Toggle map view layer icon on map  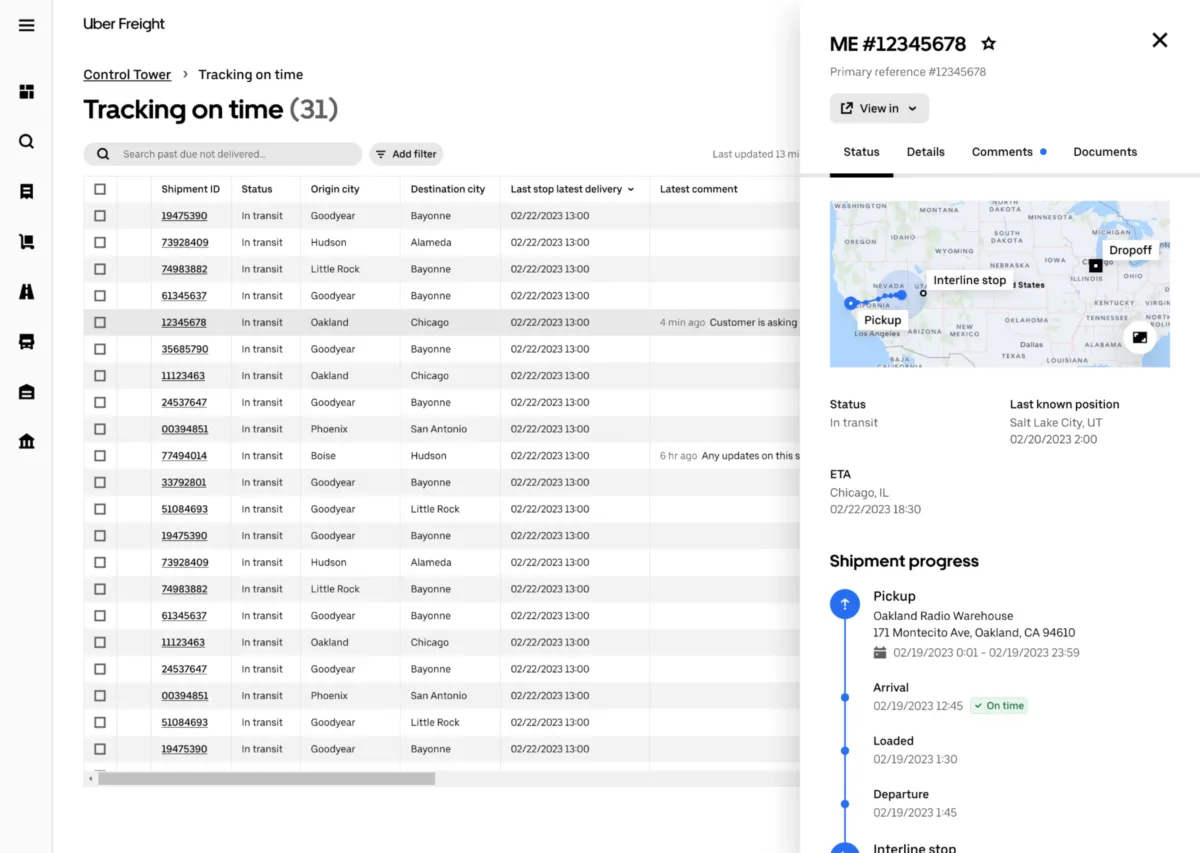click(x=1139, y=338)
